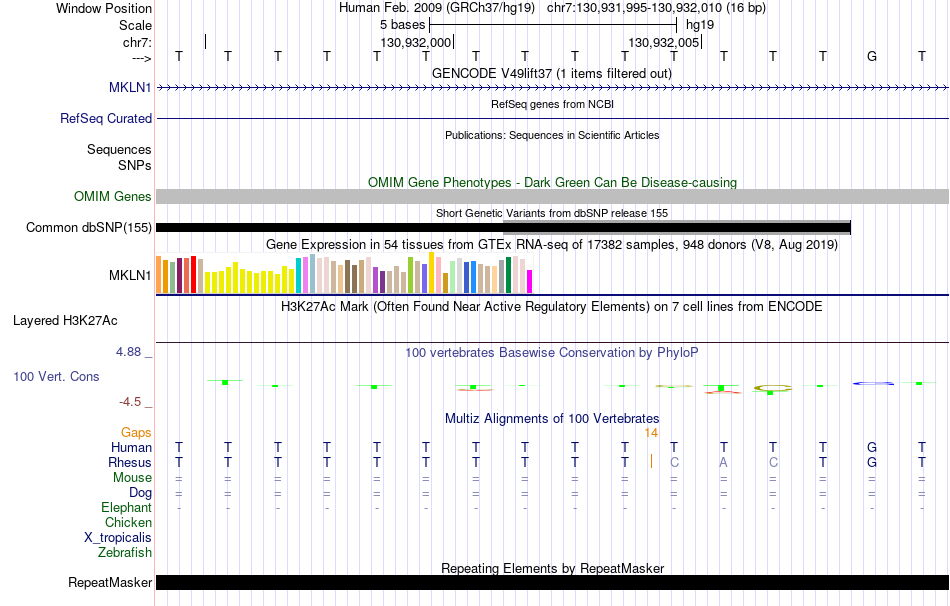Open the GENCODE V49lift37 track title
The width and height of the screenshot is (950, 606).
click(552, 73)
